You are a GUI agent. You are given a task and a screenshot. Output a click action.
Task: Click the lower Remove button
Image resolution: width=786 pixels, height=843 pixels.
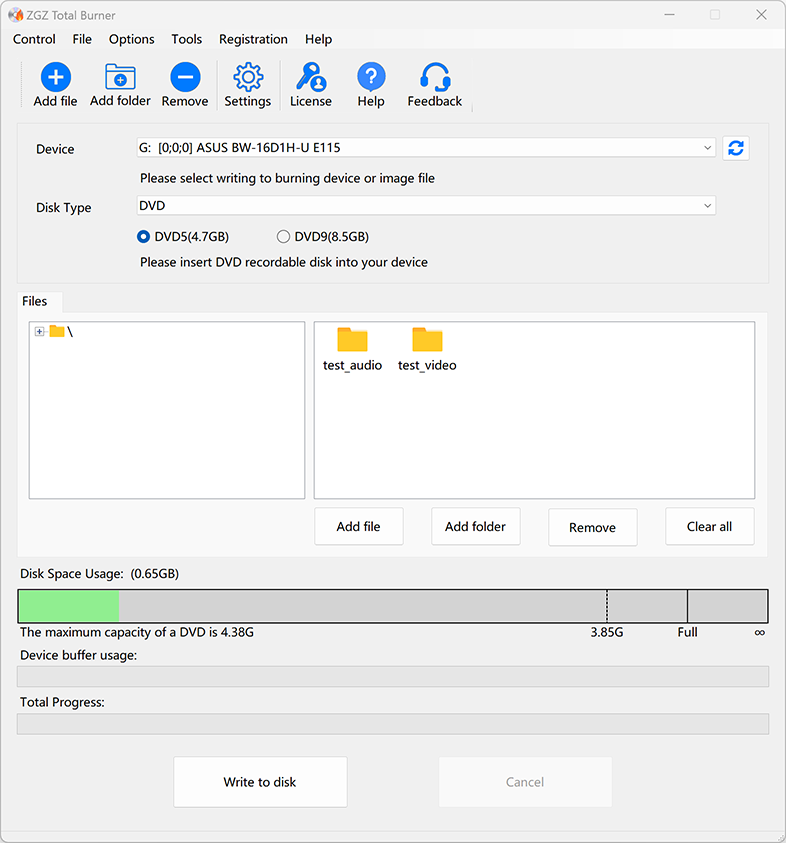(592, 527)
